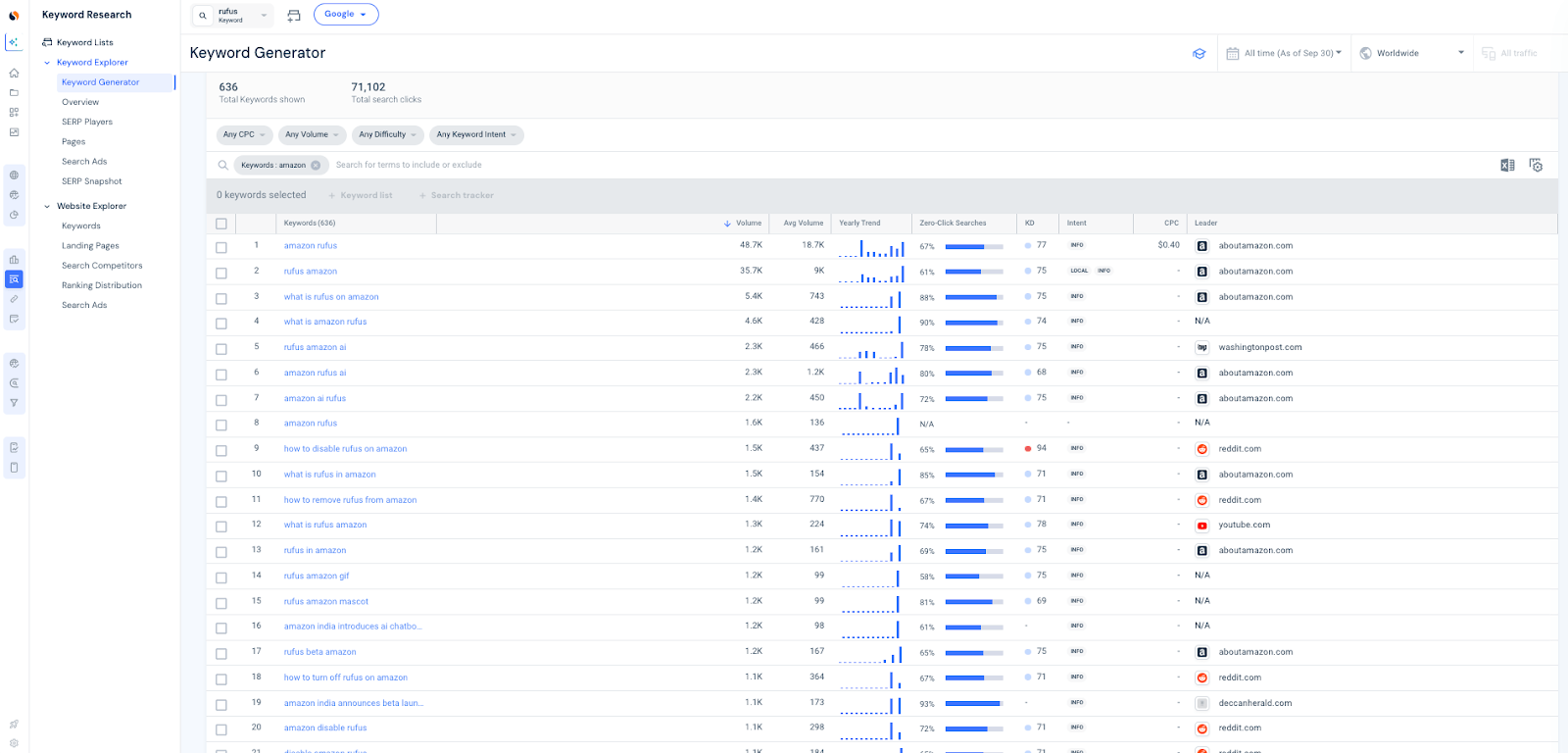Go to the Home sidebar icon
1568x753 pixels.
click(x=14, y=73)
